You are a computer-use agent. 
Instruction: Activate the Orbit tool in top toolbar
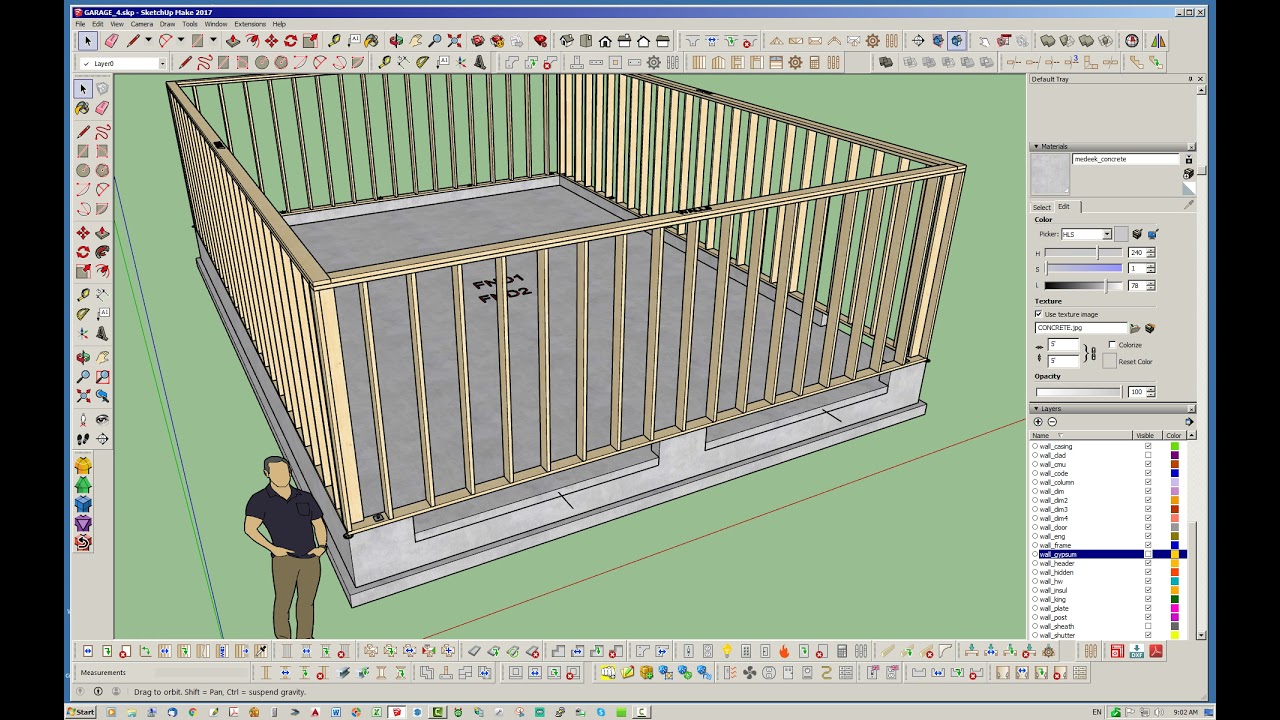pos(396,41)
